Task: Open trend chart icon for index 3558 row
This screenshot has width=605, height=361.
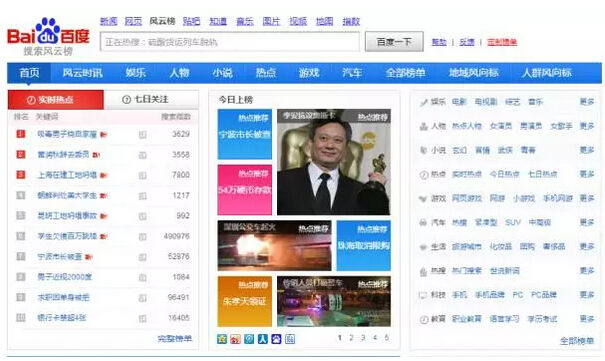Action: tap(142, 155)
